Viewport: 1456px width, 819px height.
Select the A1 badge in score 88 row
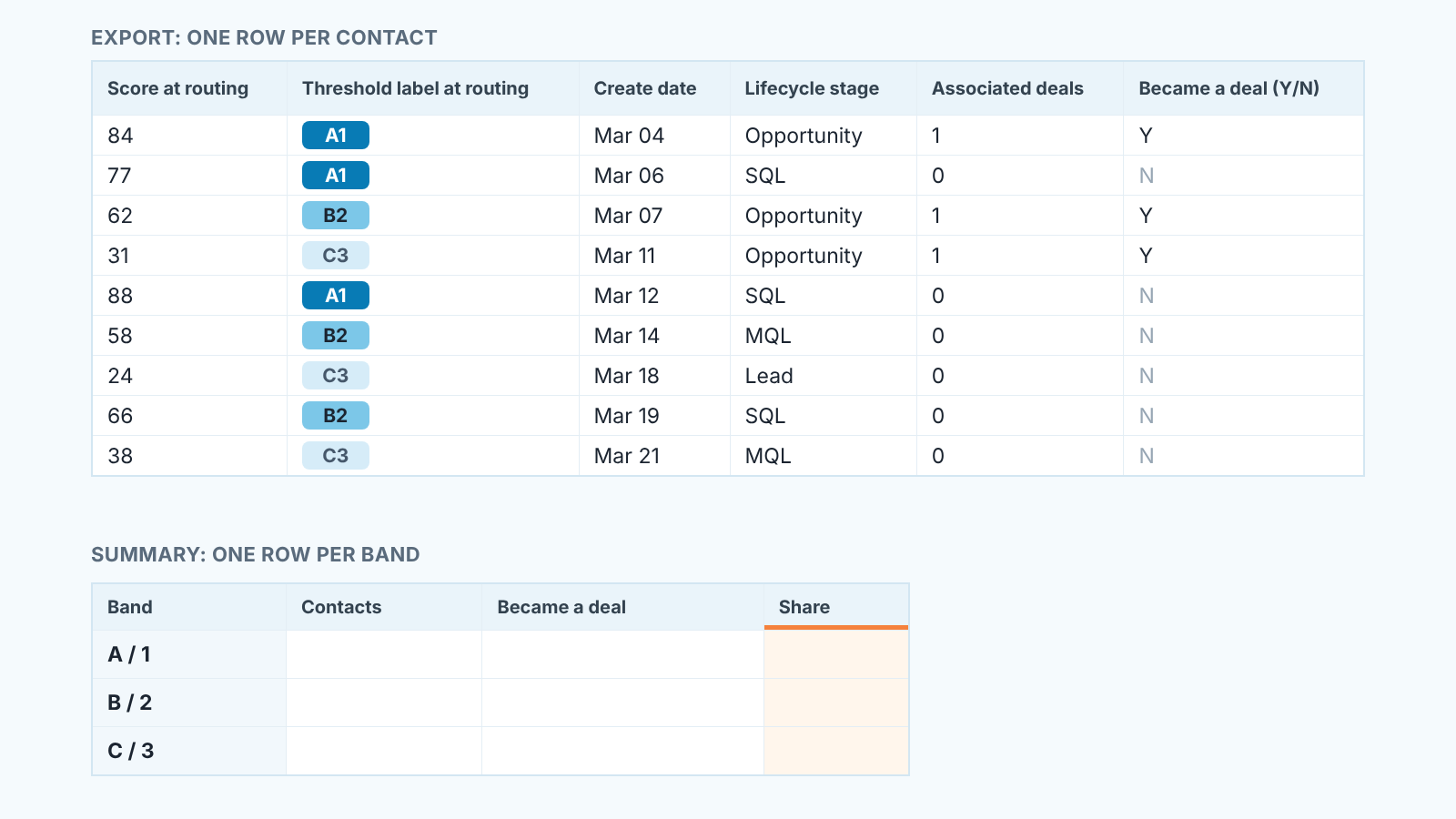336,296
